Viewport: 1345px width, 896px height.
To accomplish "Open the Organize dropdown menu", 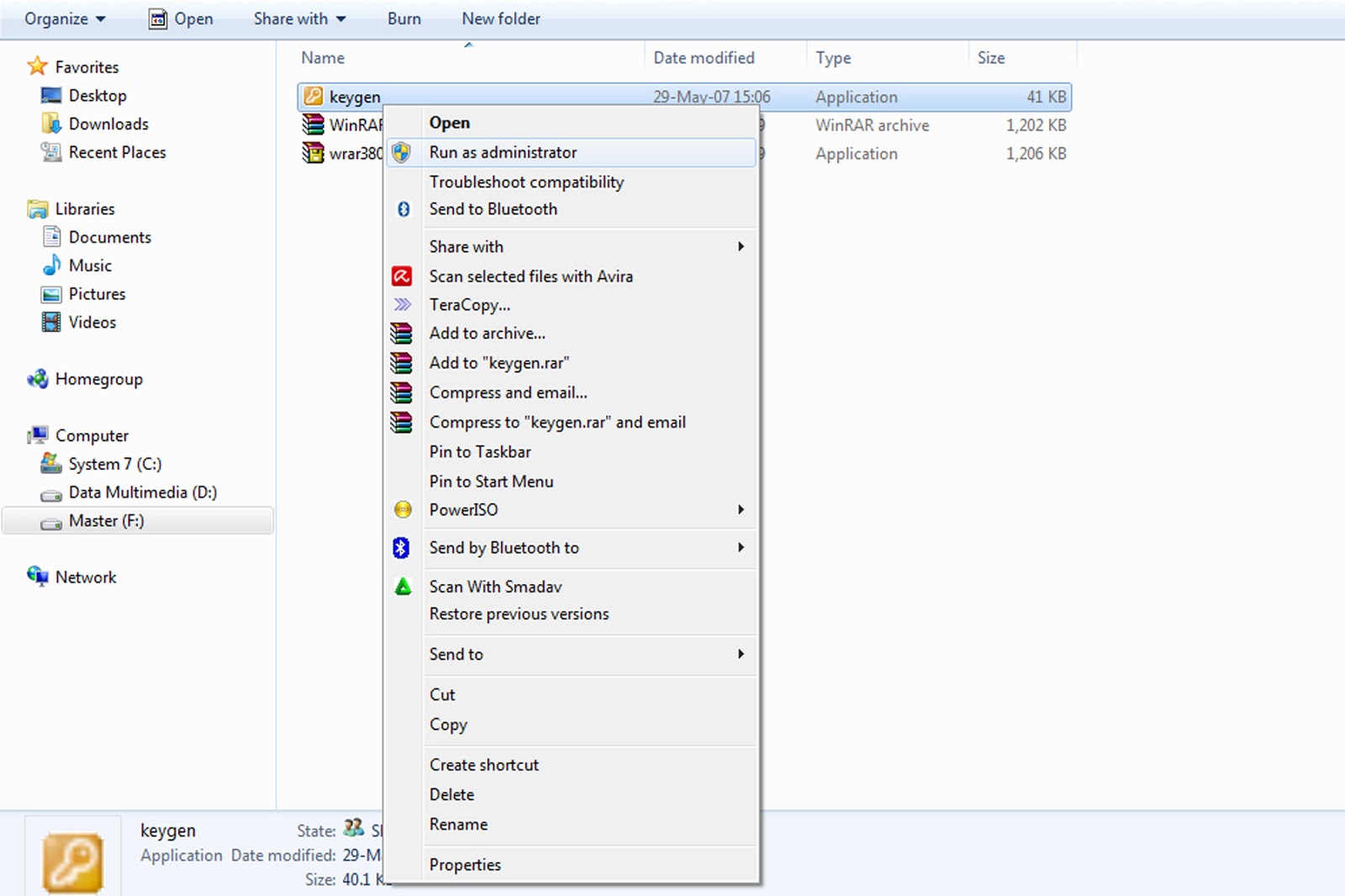I will [65, 18].
